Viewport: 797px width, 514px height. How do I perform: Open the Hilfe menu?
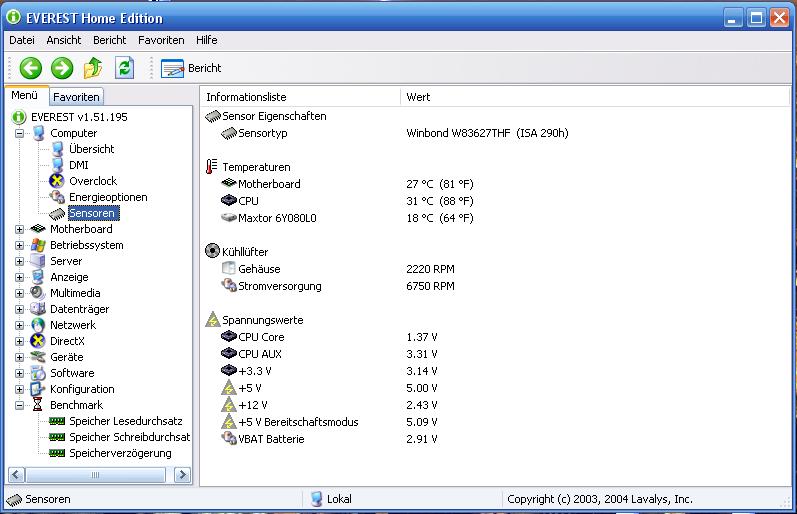click(x=206, y=40)
